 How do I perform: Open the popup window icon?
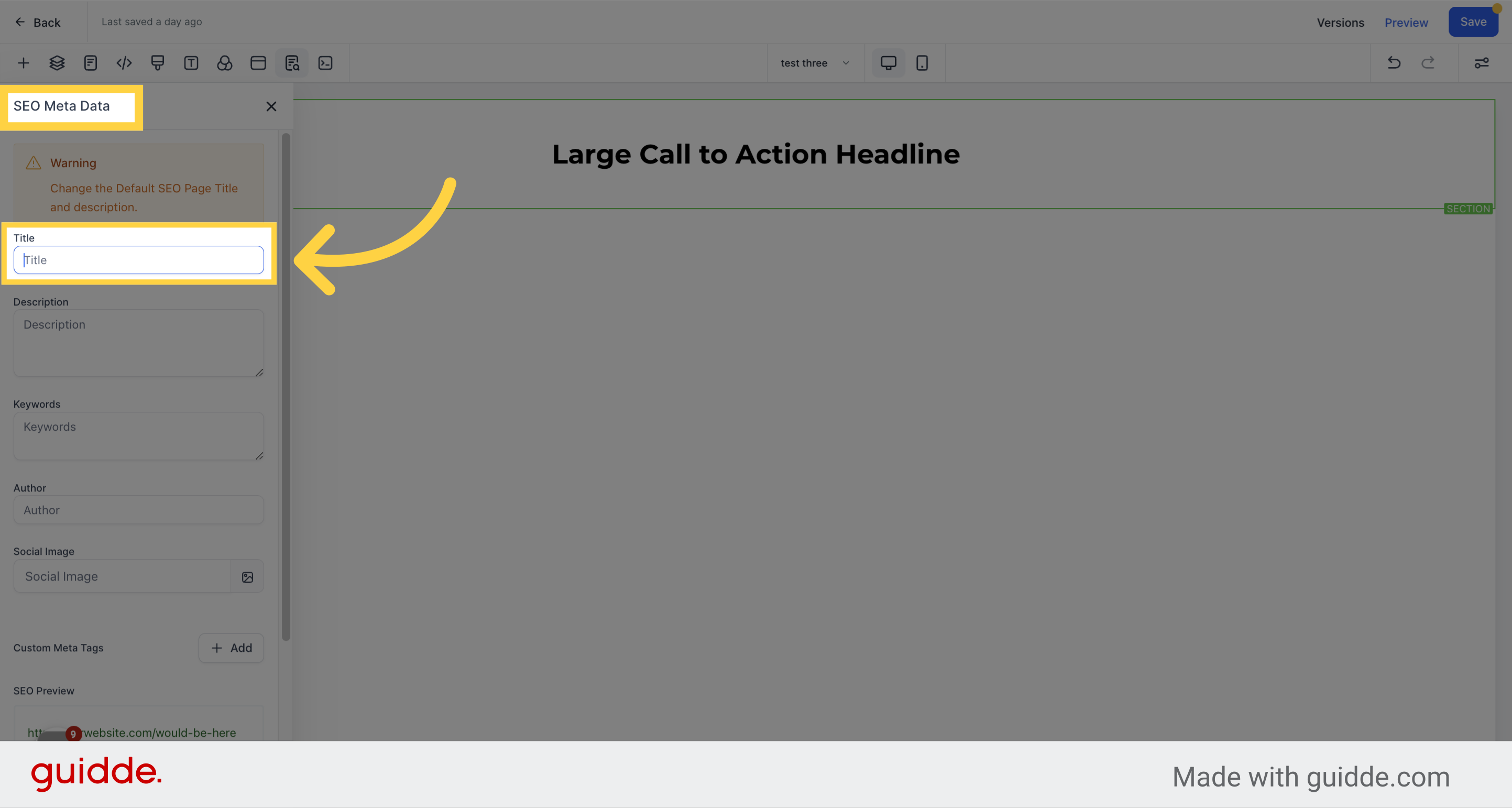pos(258,63)
